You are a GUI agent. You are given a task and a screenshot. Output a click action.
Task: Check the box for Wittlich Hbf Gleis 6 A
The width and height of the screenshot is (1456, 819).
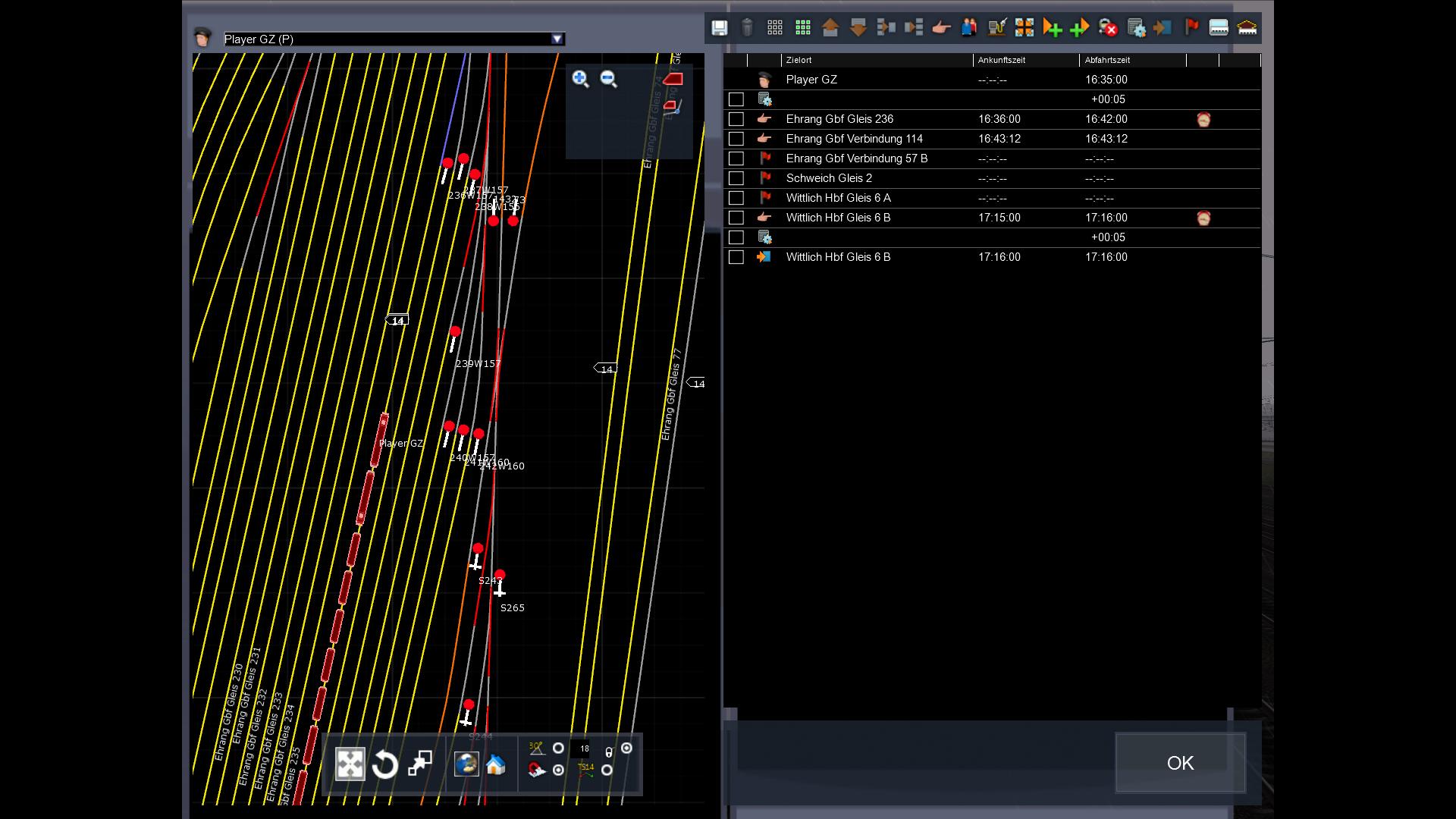(736, 198)
